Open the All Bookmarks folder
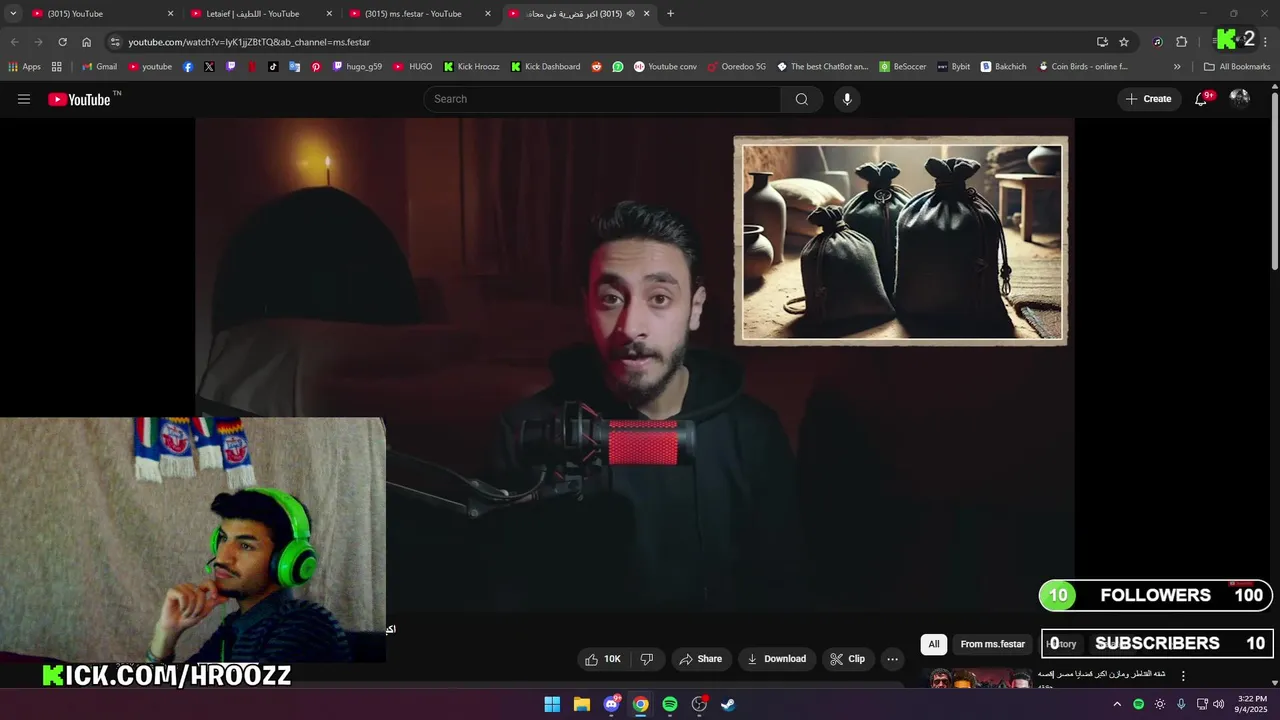The width and height of the screenshot is (1280, 720). click(1237, 67)
